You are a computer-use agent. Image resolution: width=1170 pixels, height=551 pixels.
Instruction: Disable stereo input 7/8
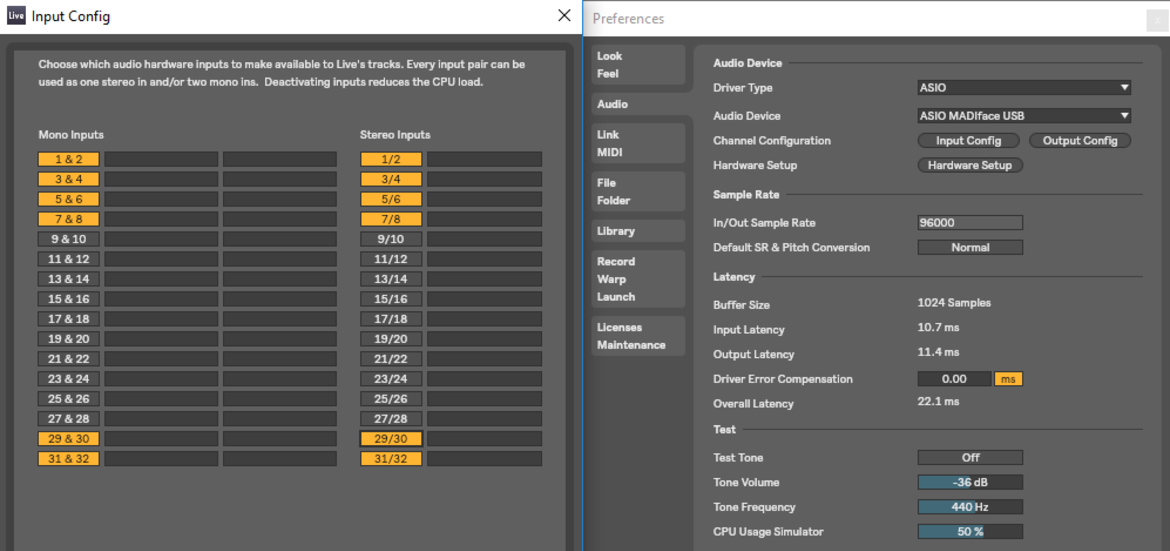click(391, 220)
